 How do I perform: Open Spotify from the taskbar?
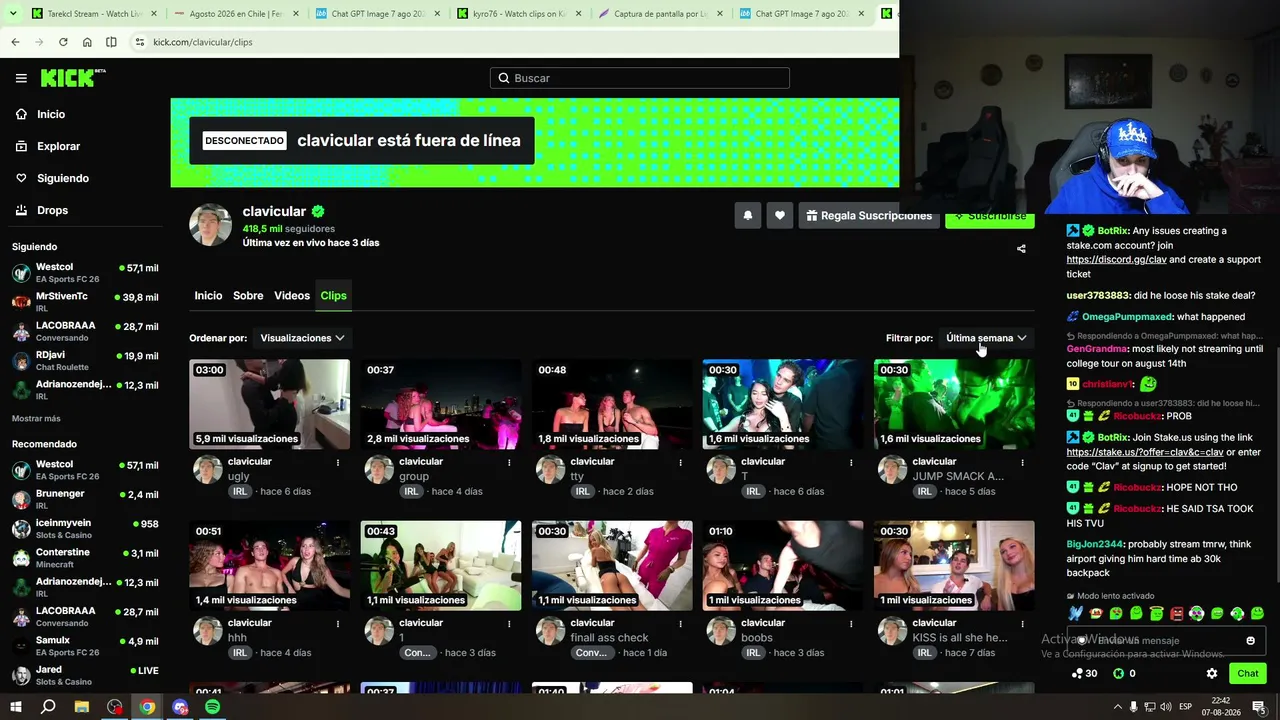pyautogui.click(x=213, y=707)
